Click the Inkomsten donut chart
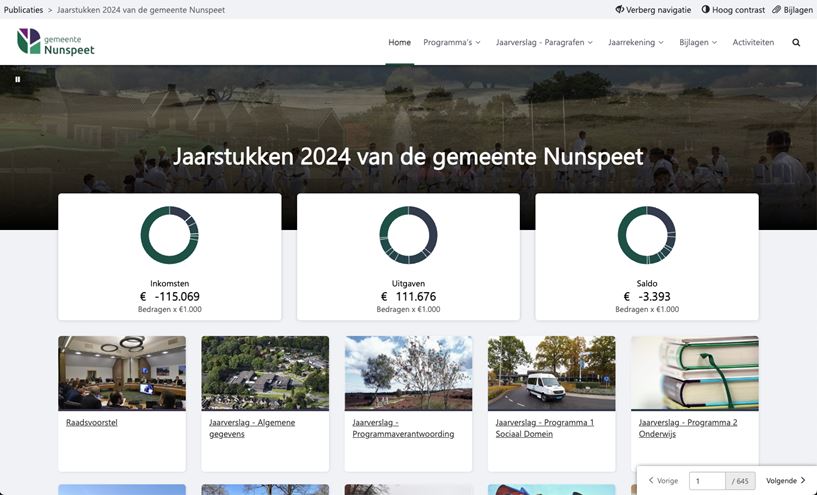 (x=169, y=236)
